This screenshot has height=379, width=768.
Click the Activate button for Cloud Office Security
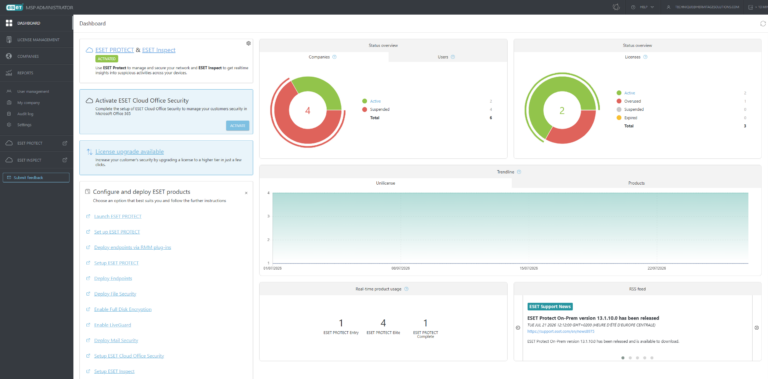pyautogui.click(x=238, y=126)
